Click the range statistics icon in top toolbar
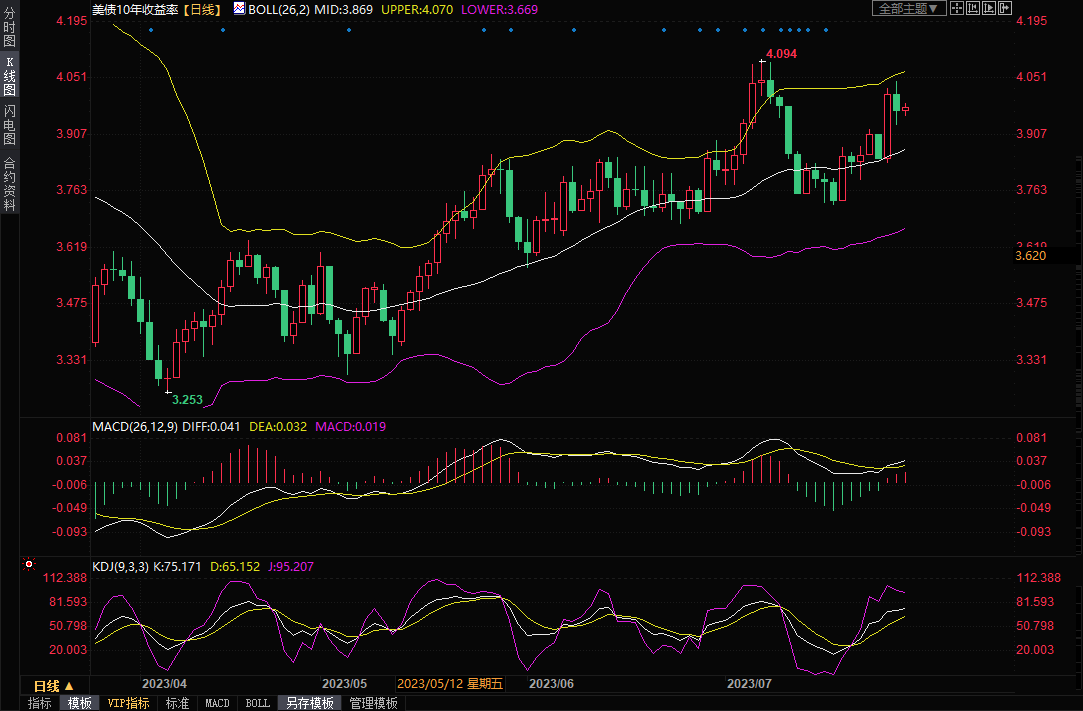The height and width of the screenshot is (711, 1083). [x=973, y=9]
